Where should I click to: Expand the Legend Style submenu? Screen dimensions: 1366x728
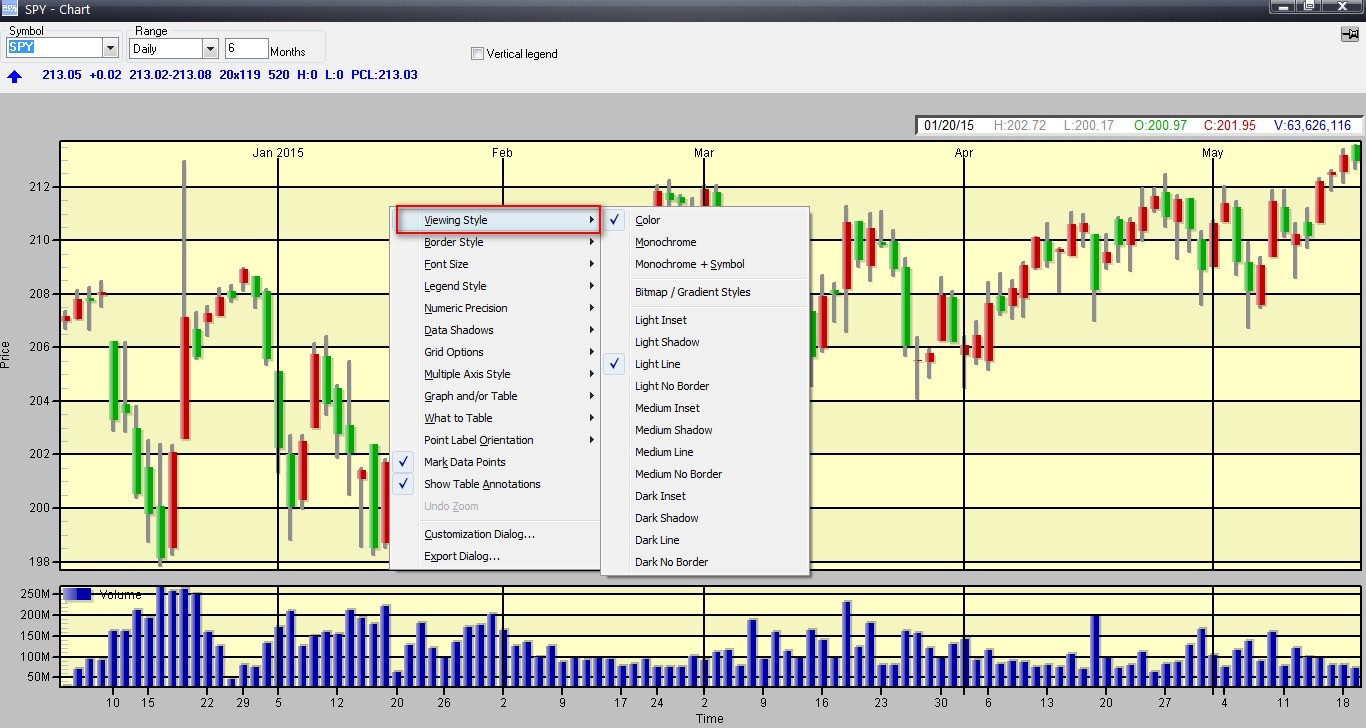click(497, 286)
